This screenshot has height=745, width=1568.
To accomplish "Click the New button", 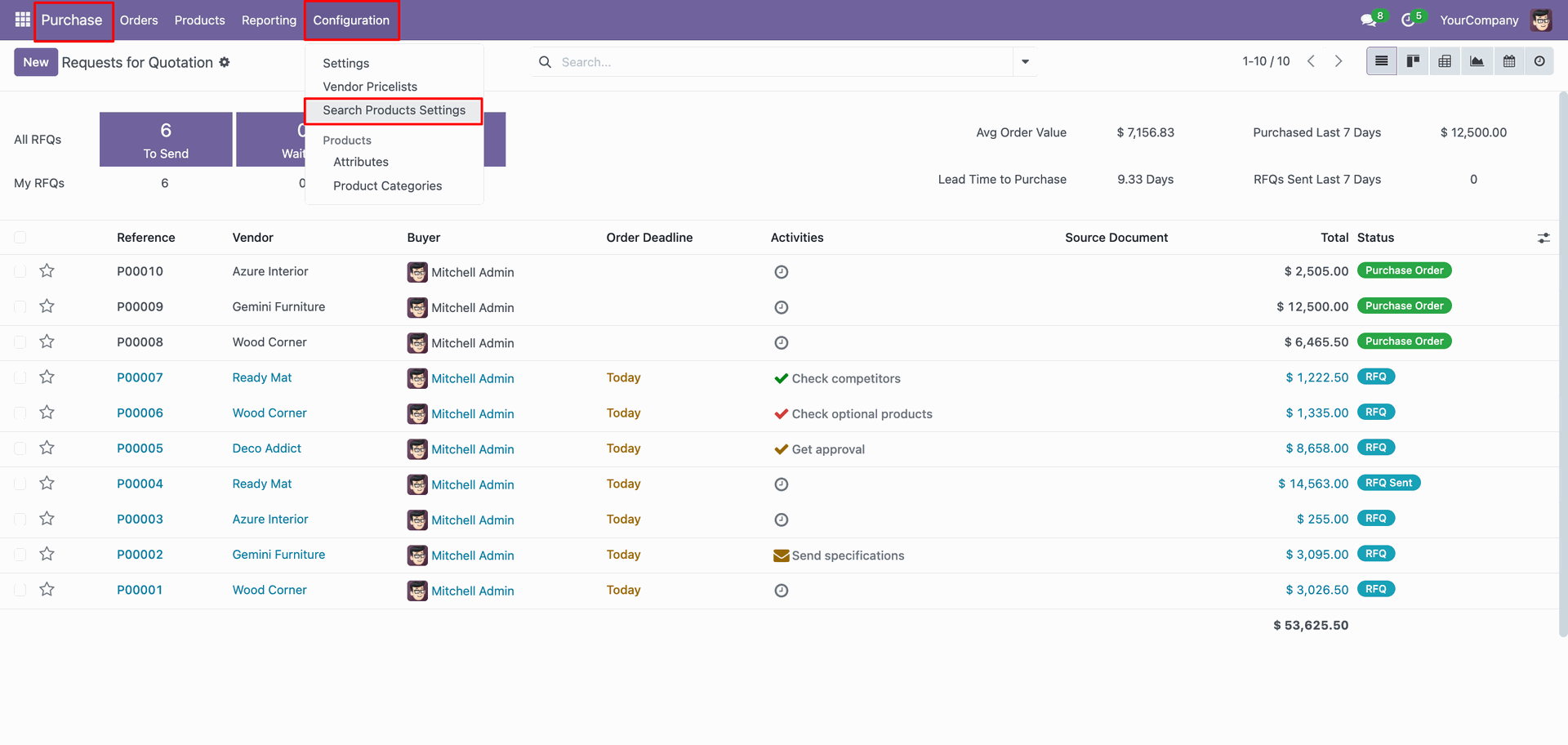I will [36, 62].
